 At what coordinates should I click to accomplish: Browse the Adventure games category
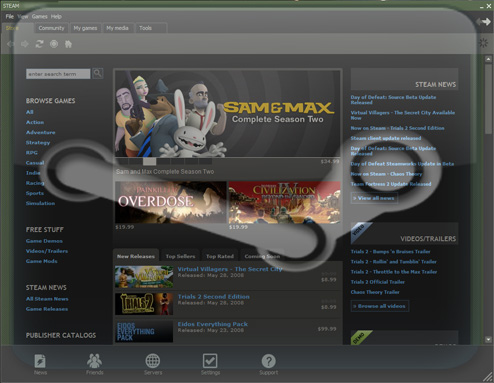[x=41, y=132]
